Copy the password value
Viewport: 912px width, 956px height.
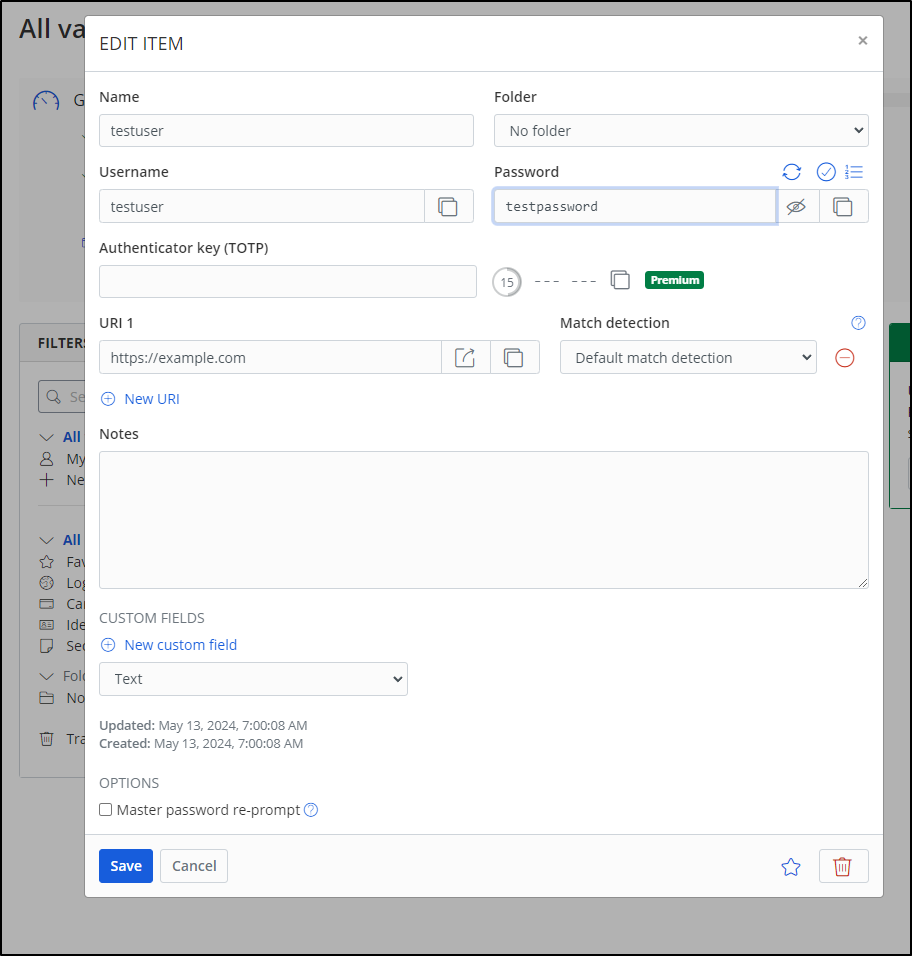click(x=843, y=207)
